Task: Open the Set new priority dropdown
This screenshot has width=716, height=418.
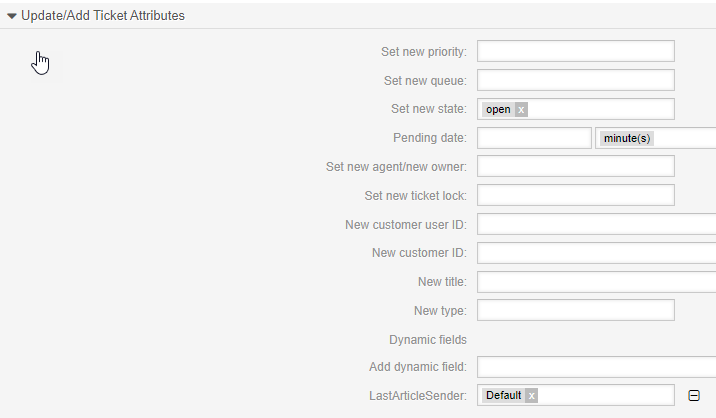Action: click(x=576, y=51)
